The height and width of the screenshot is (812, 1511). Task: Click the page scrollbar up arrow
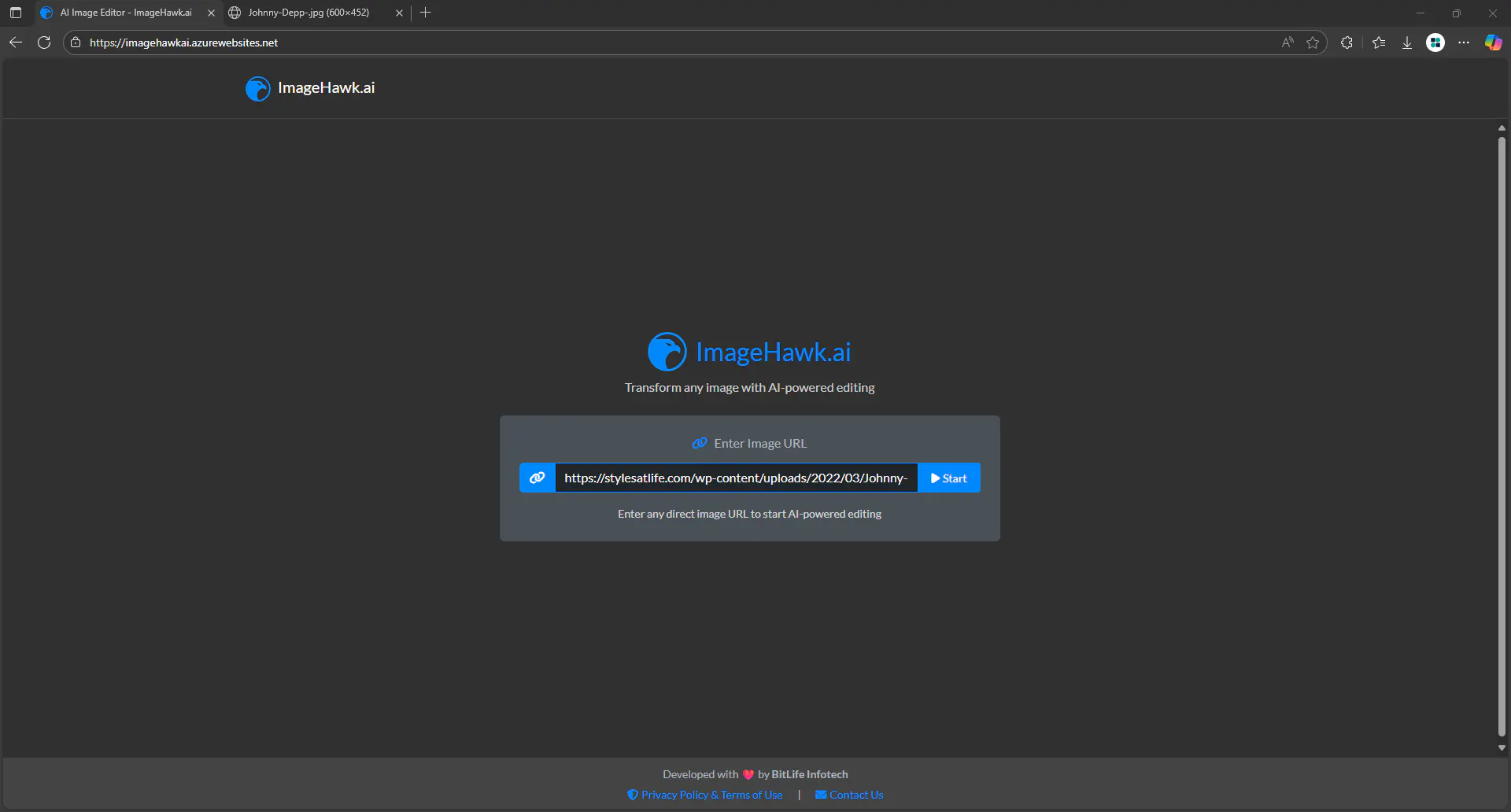click(x=1502, y=127)
